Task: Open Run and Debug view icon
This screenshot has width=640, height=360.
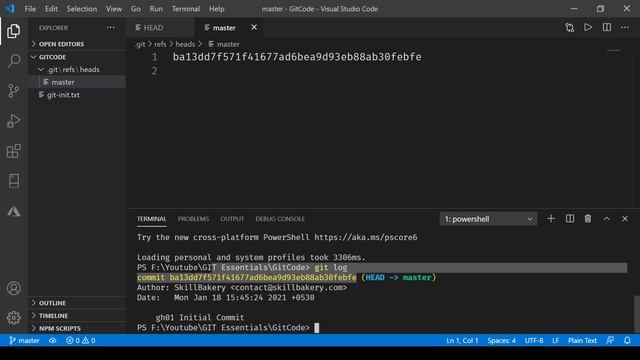Action: click(x=13, y=121)
